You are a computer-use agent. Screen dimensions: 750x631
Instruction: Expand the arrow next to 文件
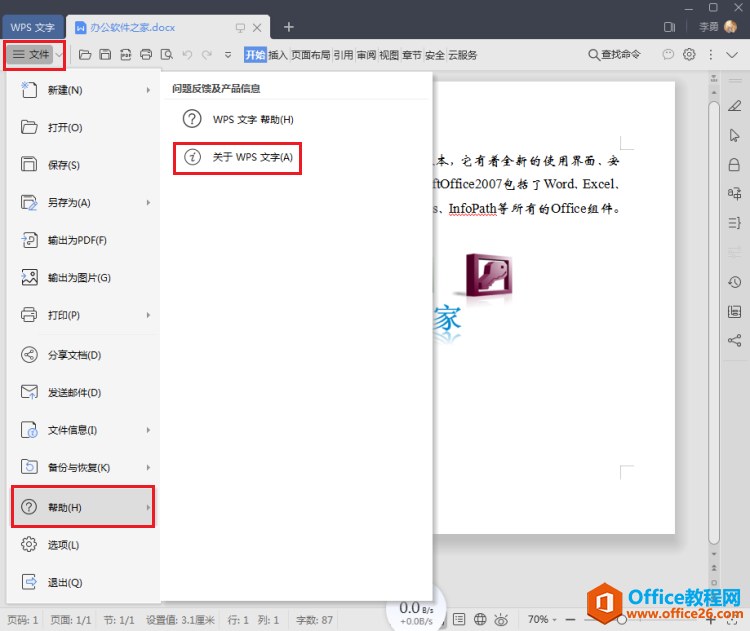(59, 55)
